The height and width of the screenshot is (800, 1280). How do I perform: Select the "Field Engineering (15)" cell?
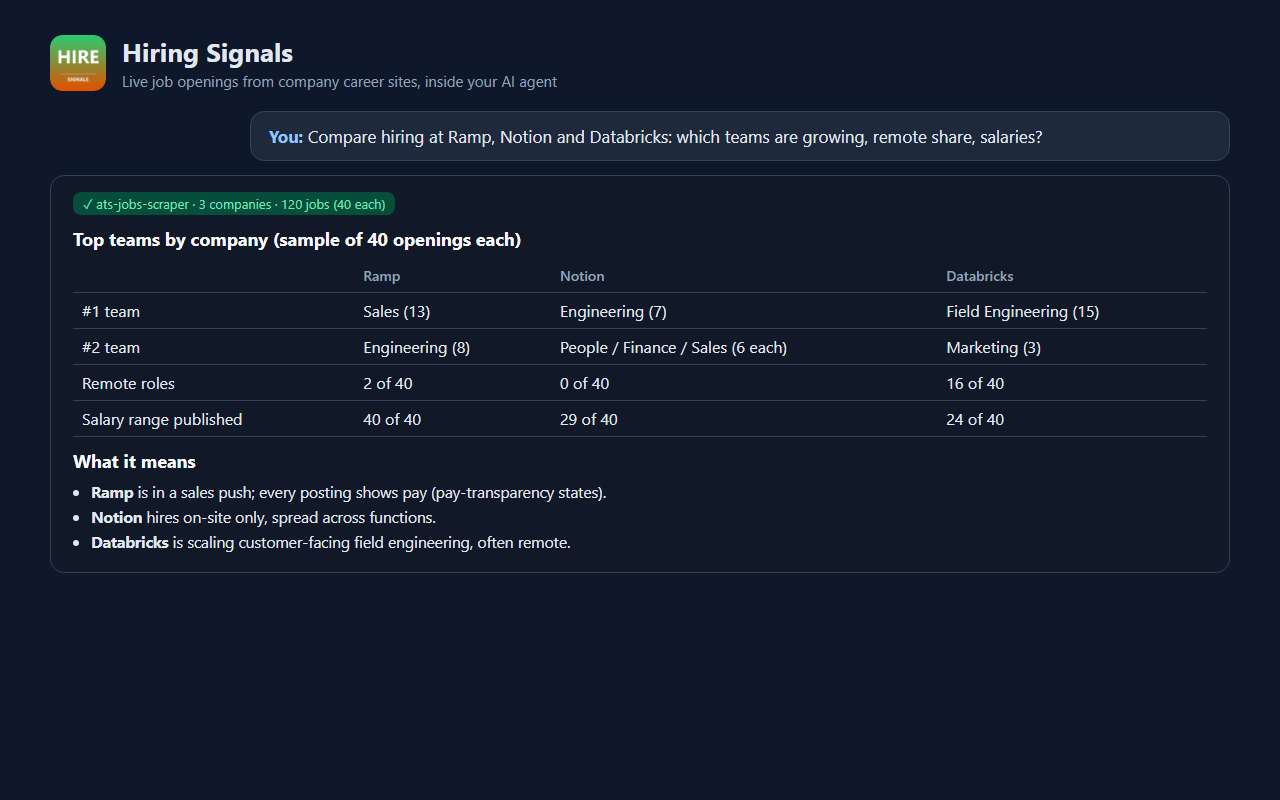[1023, 312]
